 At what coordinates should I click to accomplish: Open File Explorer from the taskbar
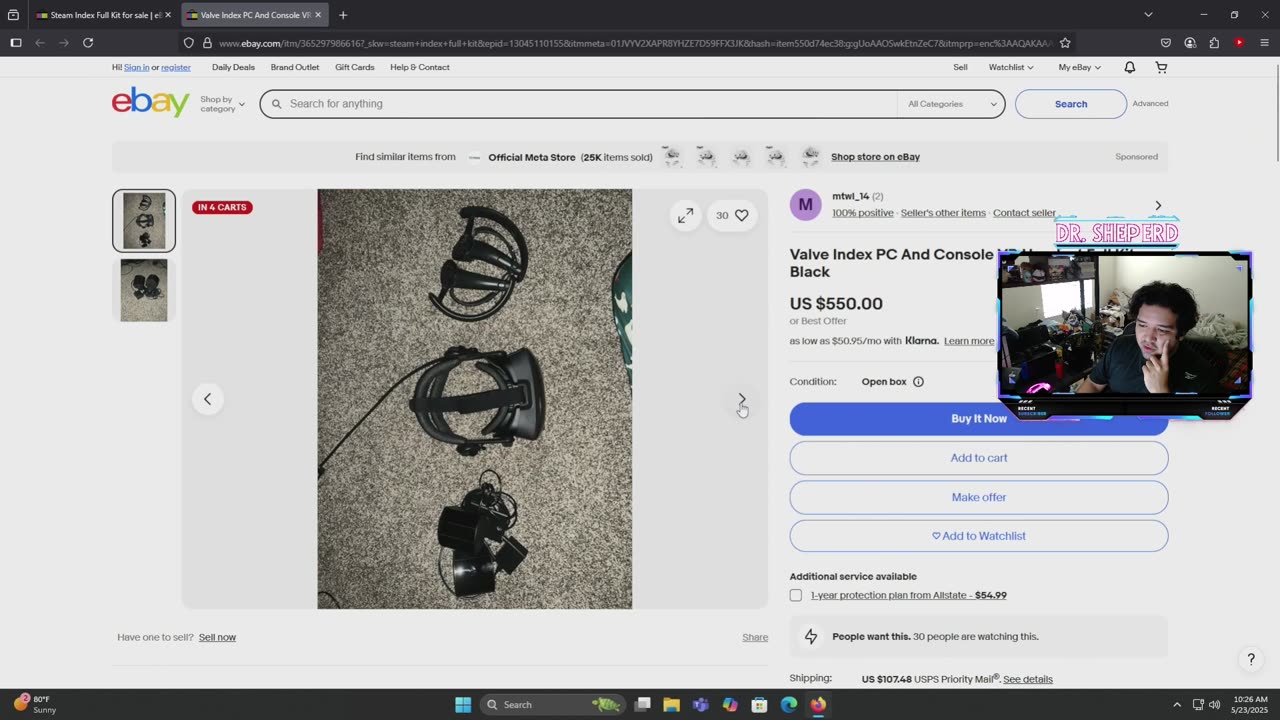point(671,704)
